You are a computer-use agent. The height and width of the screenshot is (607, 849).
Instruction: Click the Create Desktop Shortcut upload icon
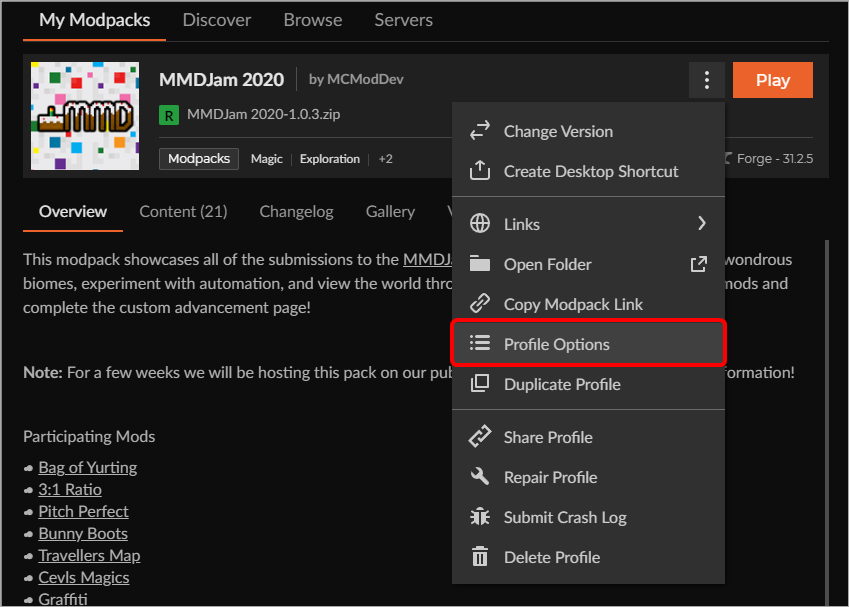[x=480, y=171]
